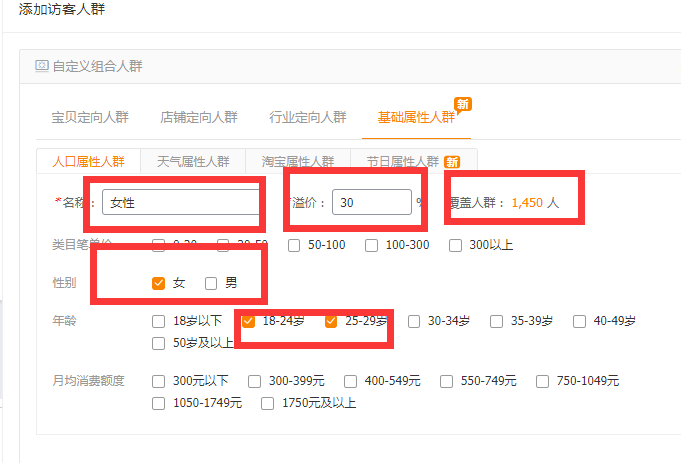Click the icon beside 自定义组合人群
The height and width of the screenshot is (463, 681).
tap(42, 66)
